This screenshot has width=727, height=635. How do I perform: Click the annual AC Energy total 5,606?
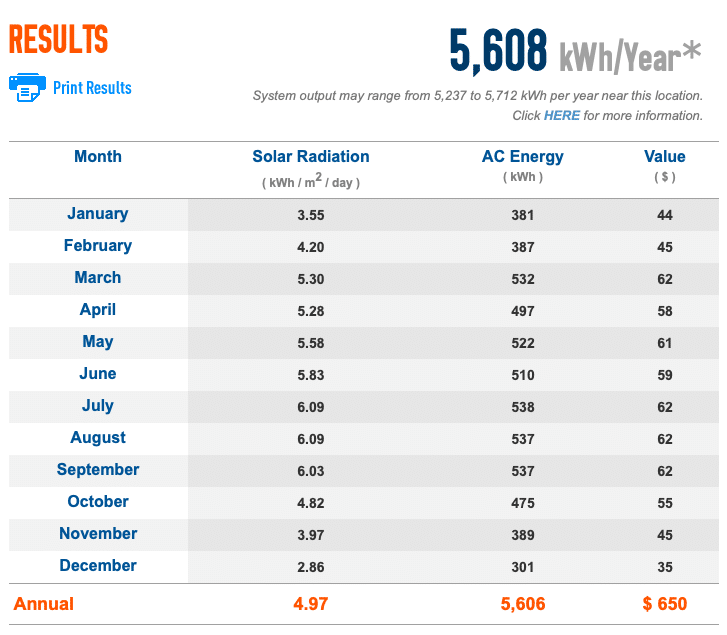522,603
